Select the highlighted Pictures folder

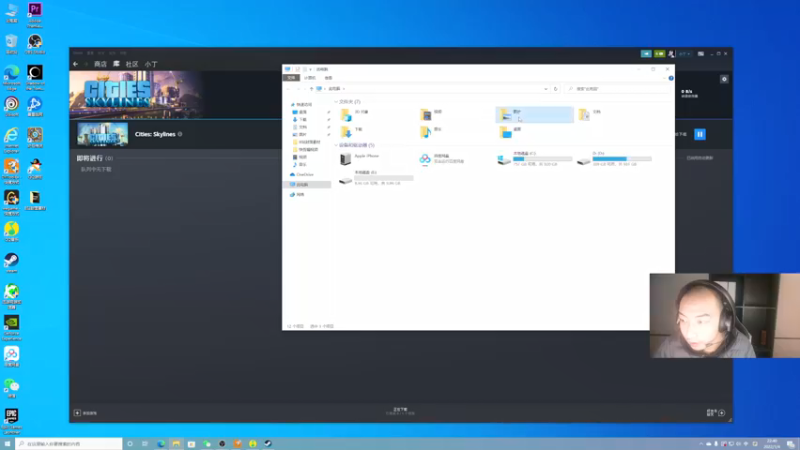tap(534, 114)
